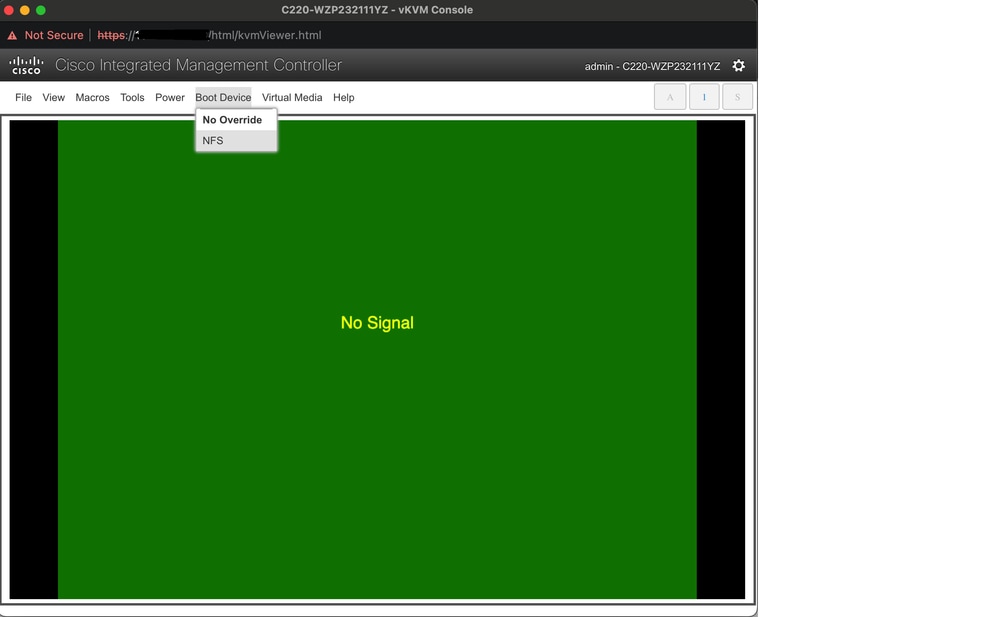Minimize the vKVM Console window
Image resolution: width=999 pixels, height=617 pixels.
(25, 10)
